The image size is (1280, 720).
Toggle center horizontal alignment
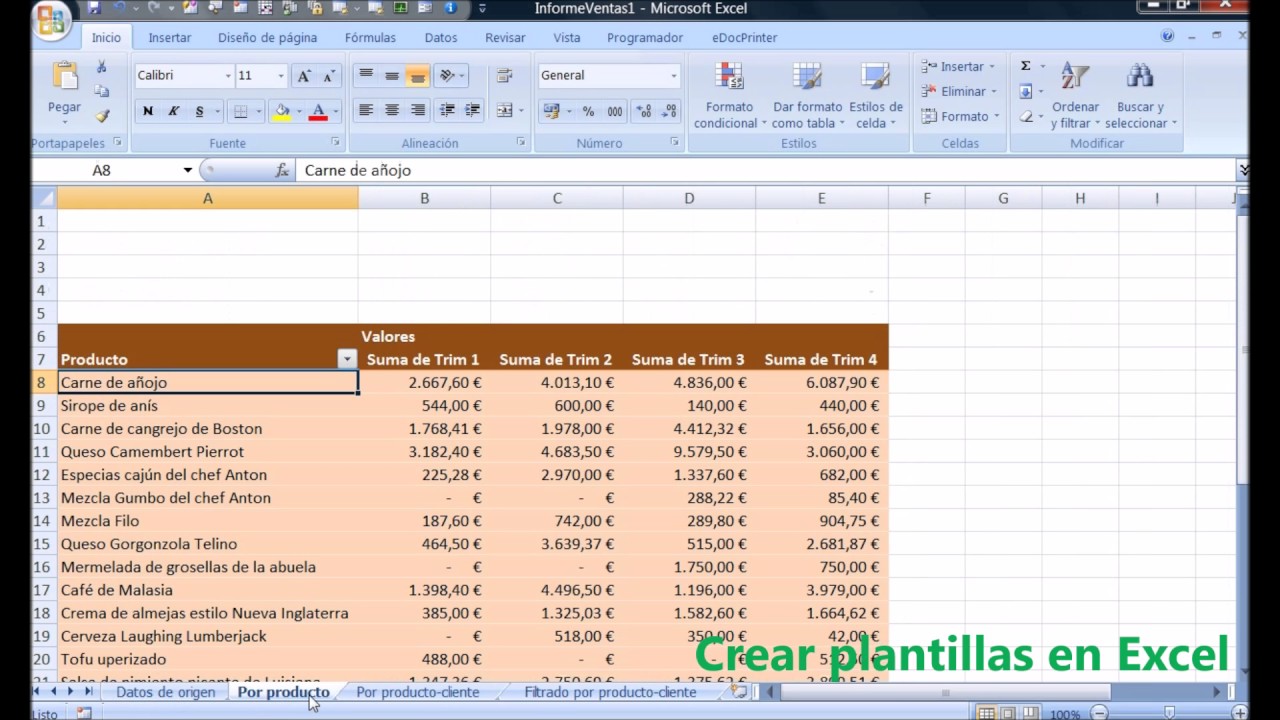click(x=392, y=110)
